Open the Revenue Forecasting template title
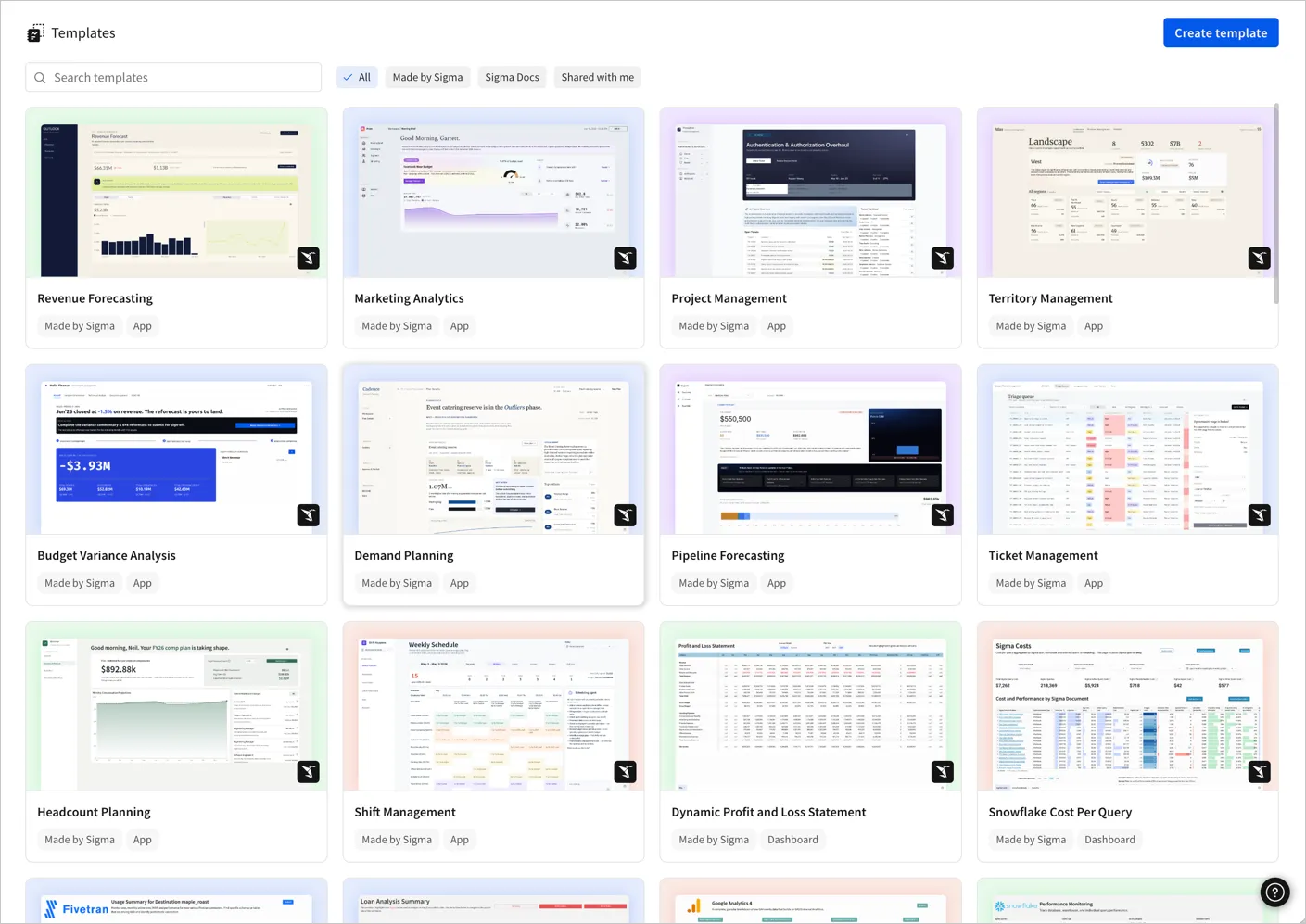1306x924 pixels. (x=95, y=298)
